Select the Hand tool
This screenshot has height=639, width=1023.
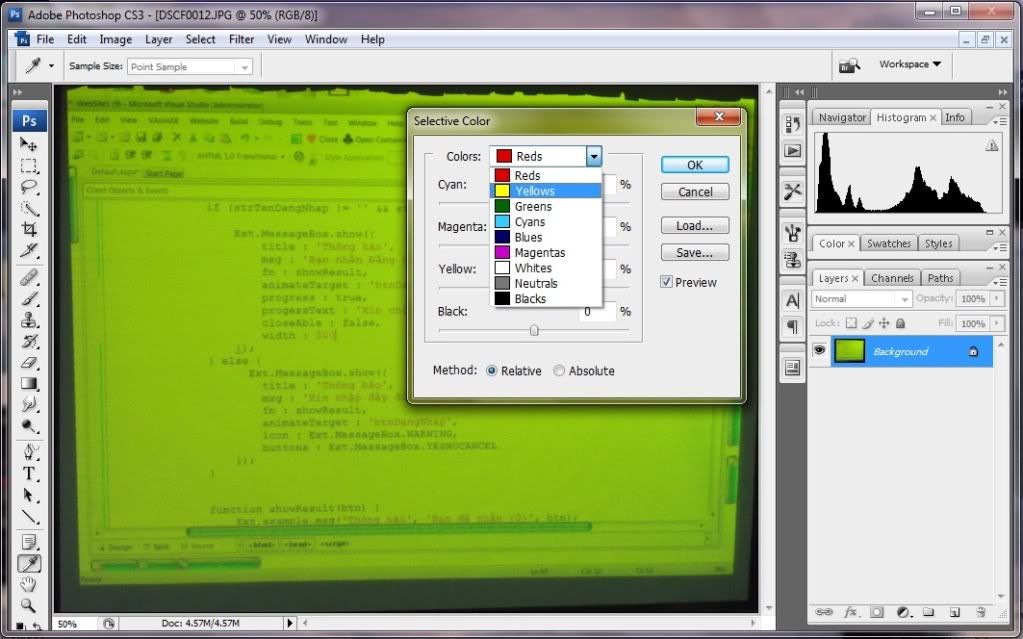click(30, 584)
